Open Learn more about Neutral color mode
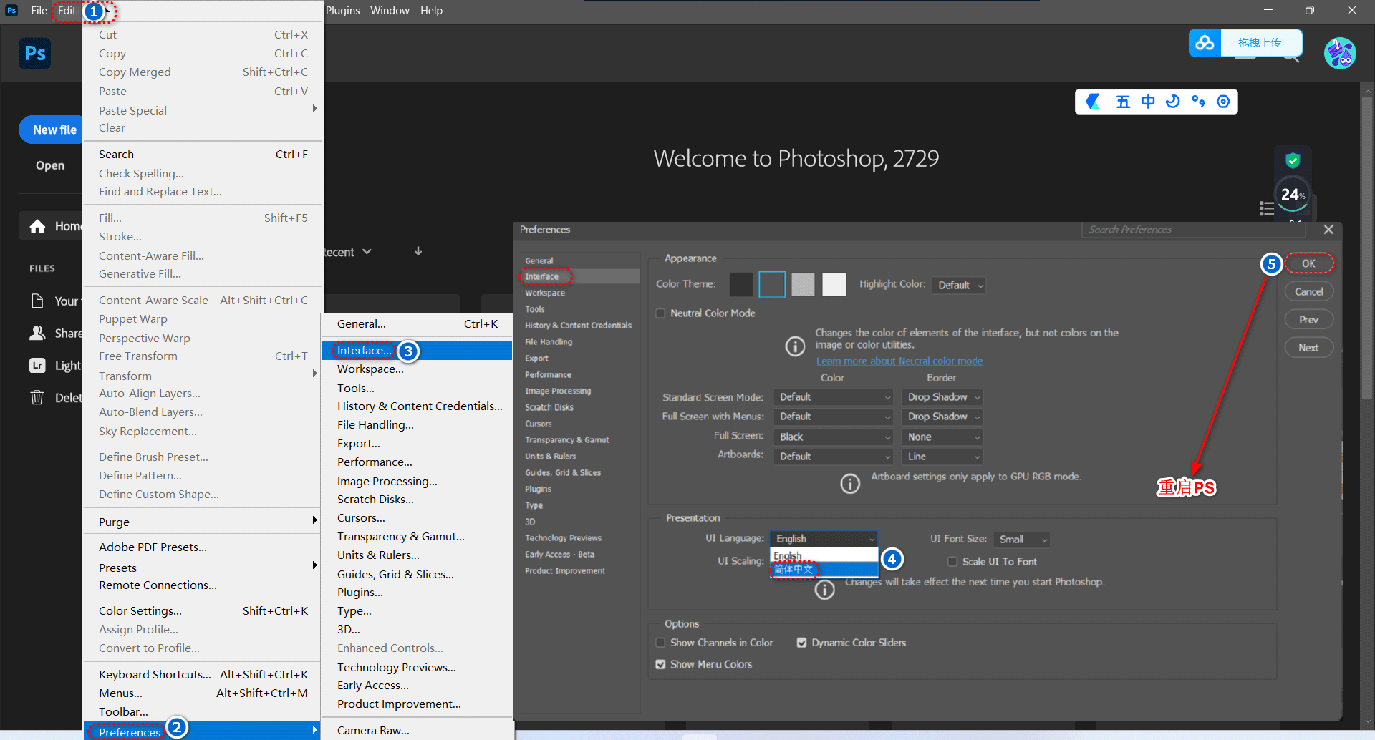Screen dimensions: 1375x740 coord(899,361)
